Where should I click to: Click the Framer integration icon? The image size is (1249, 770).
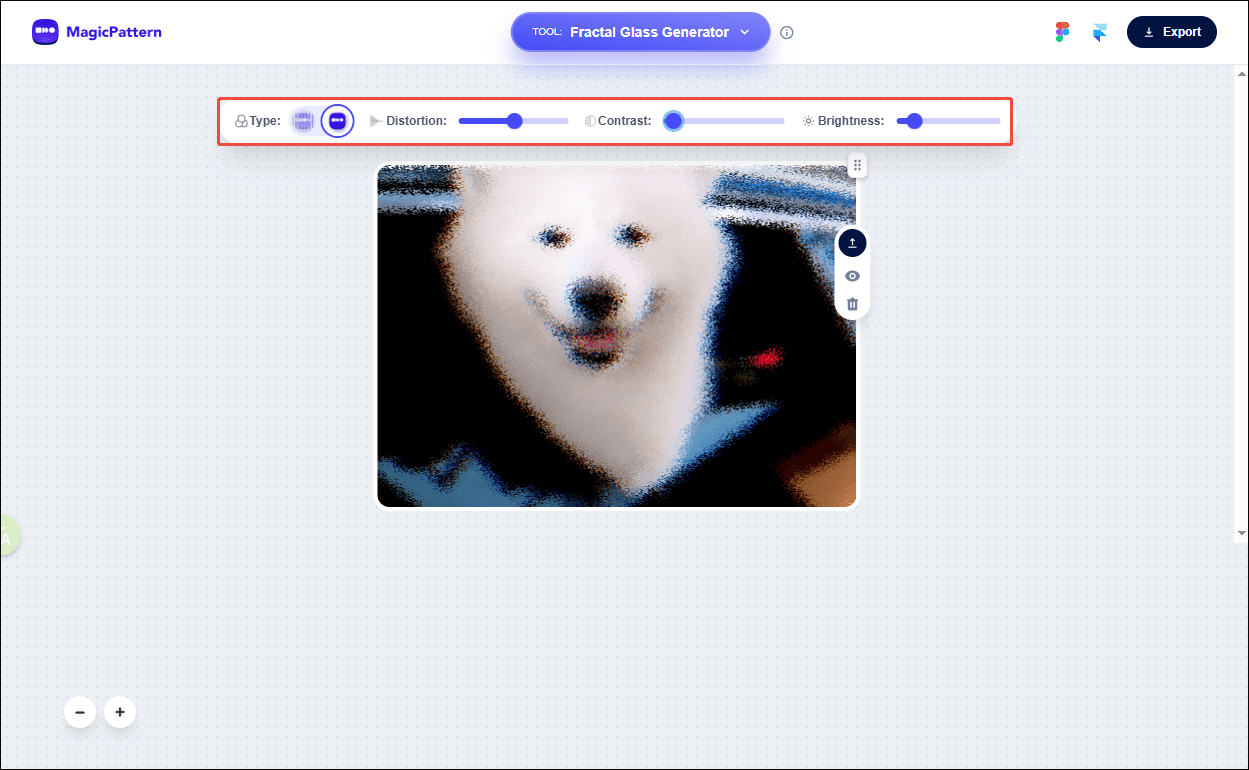pos(1100,31)
